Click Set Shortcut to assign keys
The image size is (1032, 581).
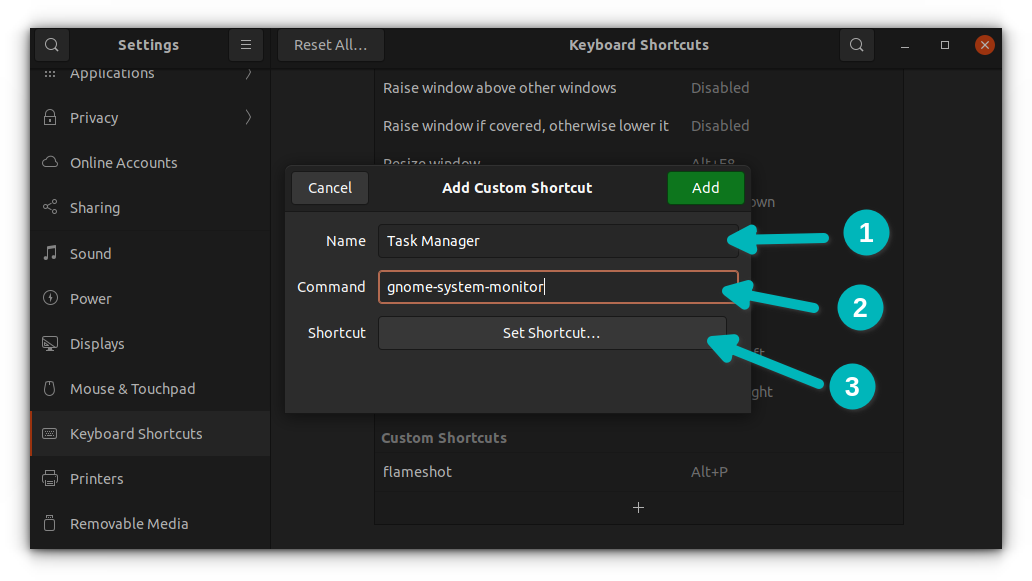552,333
